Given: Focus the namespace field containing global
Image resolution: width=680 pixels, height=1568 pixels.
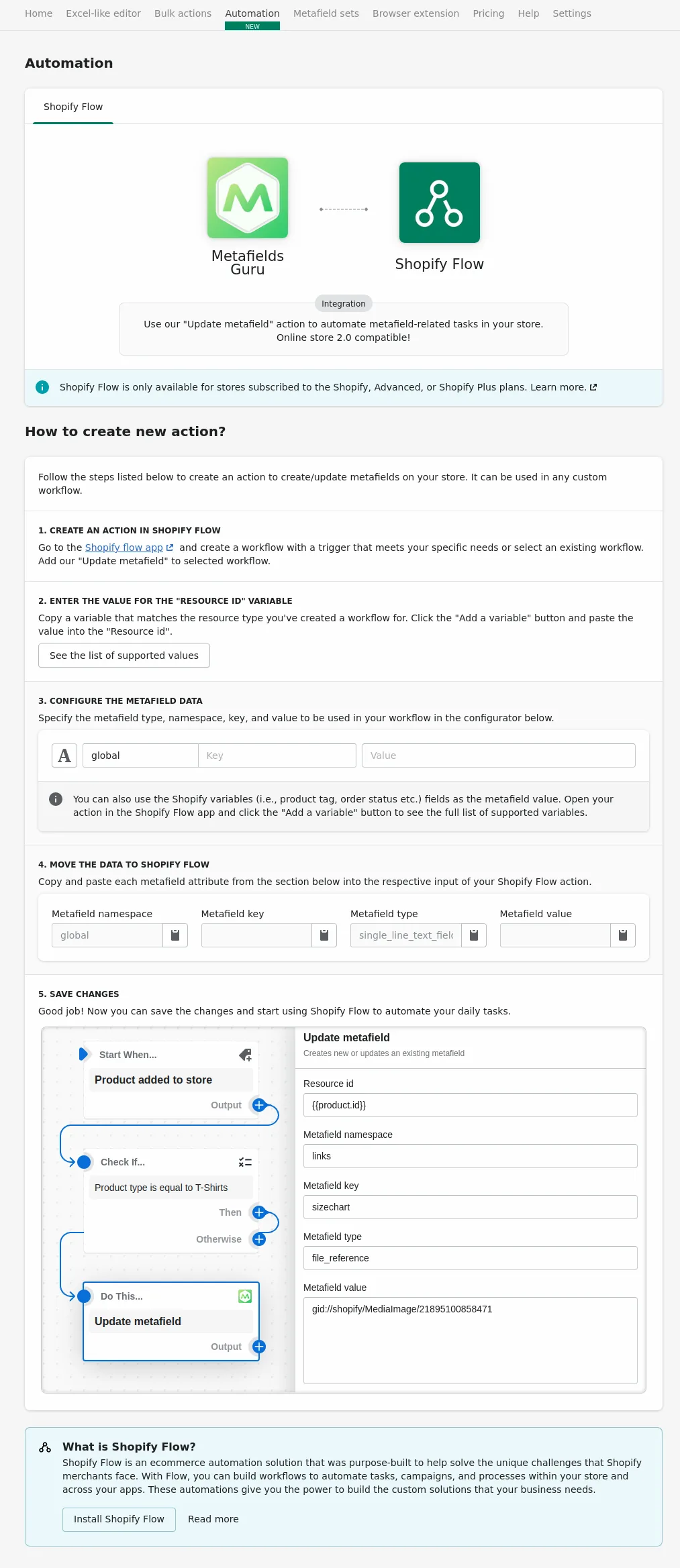Looking at the screenshot, I should pyautogui.click(x=140, y=755).
